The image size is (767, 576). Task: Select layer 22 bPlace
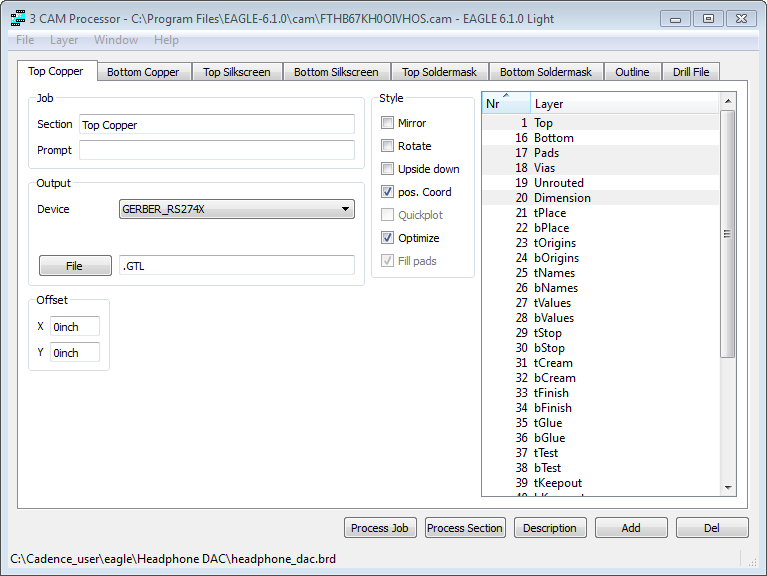[x=601, y=228]
